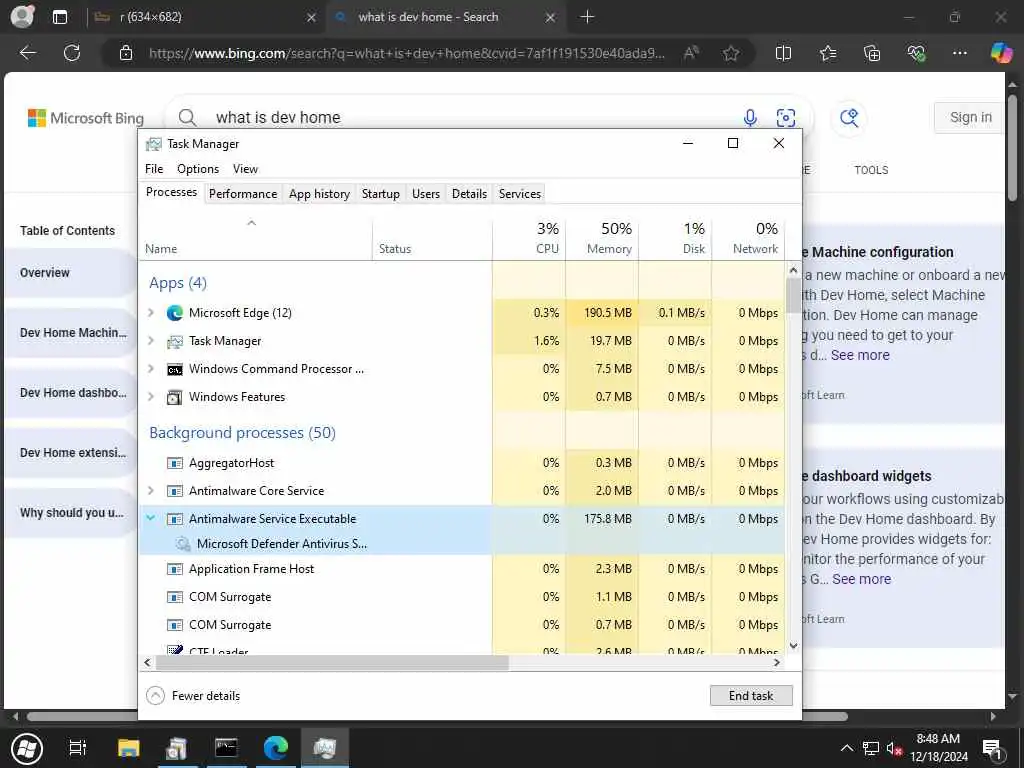Open the Collections icon in Edge toolbar
This screenshot has width=1024, height=768.
coord(872,53)
